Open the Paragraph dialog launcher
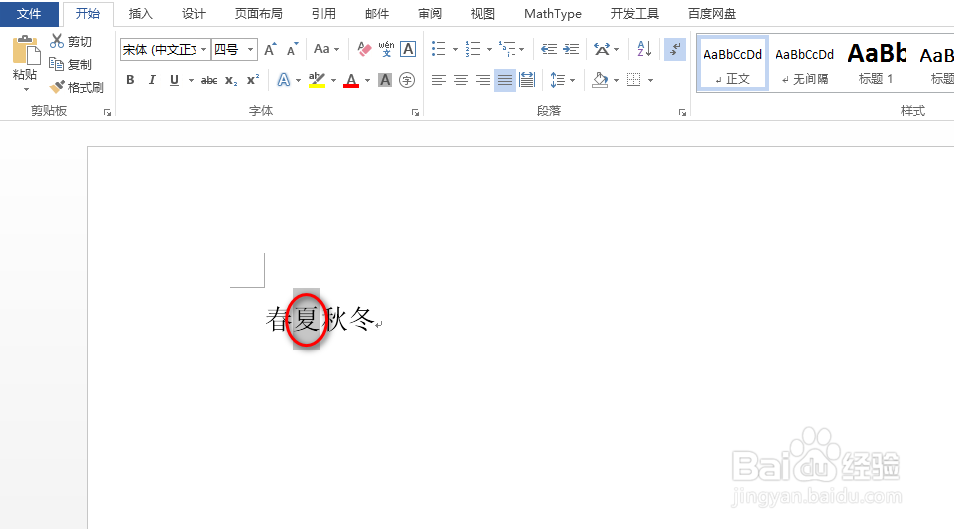Image resolution: width=954 pixels, height=529 pixels. click(x=683, y=113)
